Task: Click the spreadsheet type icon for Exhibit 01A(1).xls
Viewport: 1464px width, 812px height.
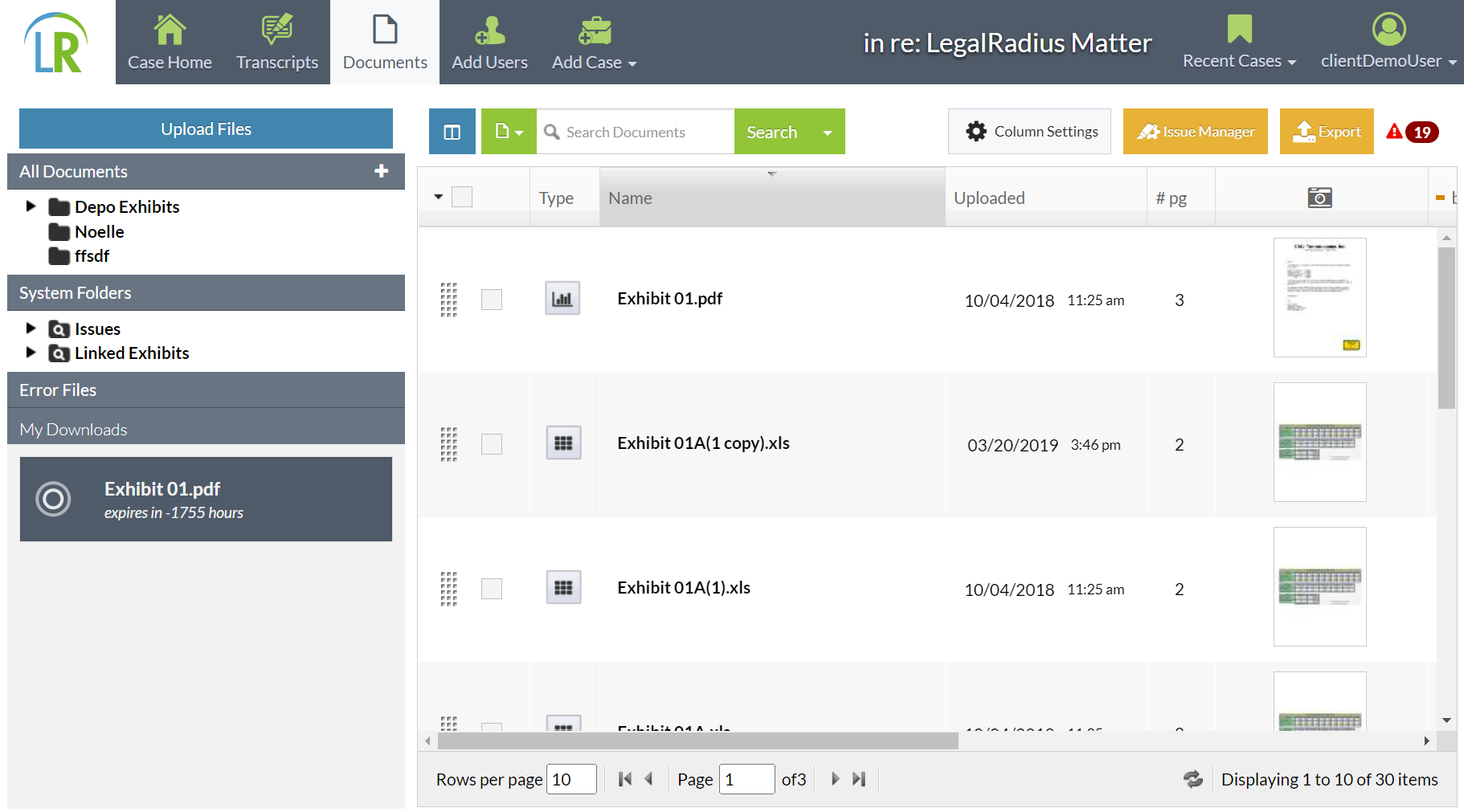Action: 563,587
